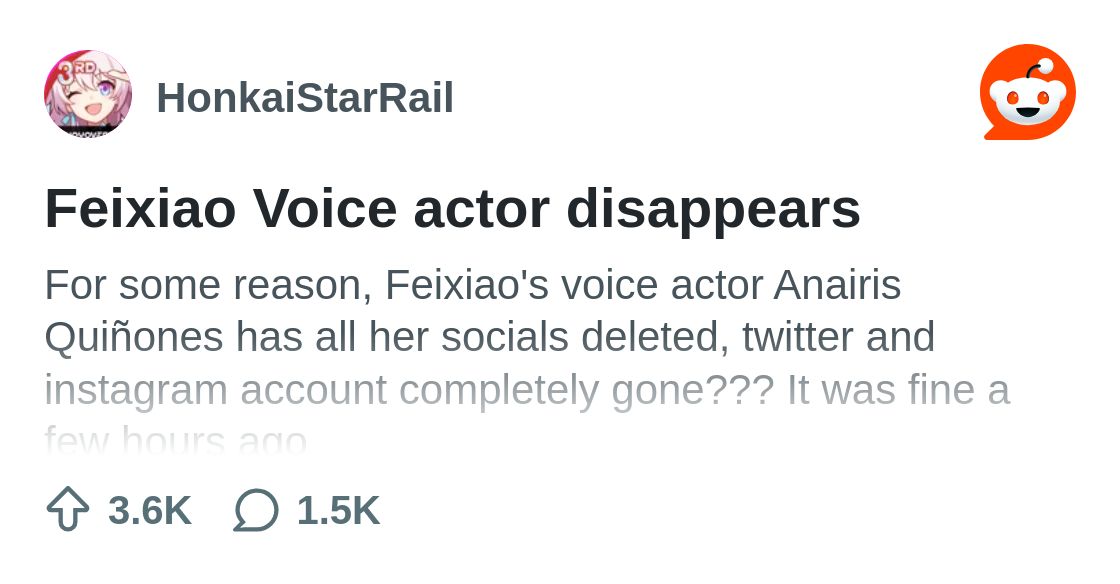Image resolution: width=1120 pixels, height=584 pixels.
Task: Click the upvote arrow icon
Action: [68, 509]
